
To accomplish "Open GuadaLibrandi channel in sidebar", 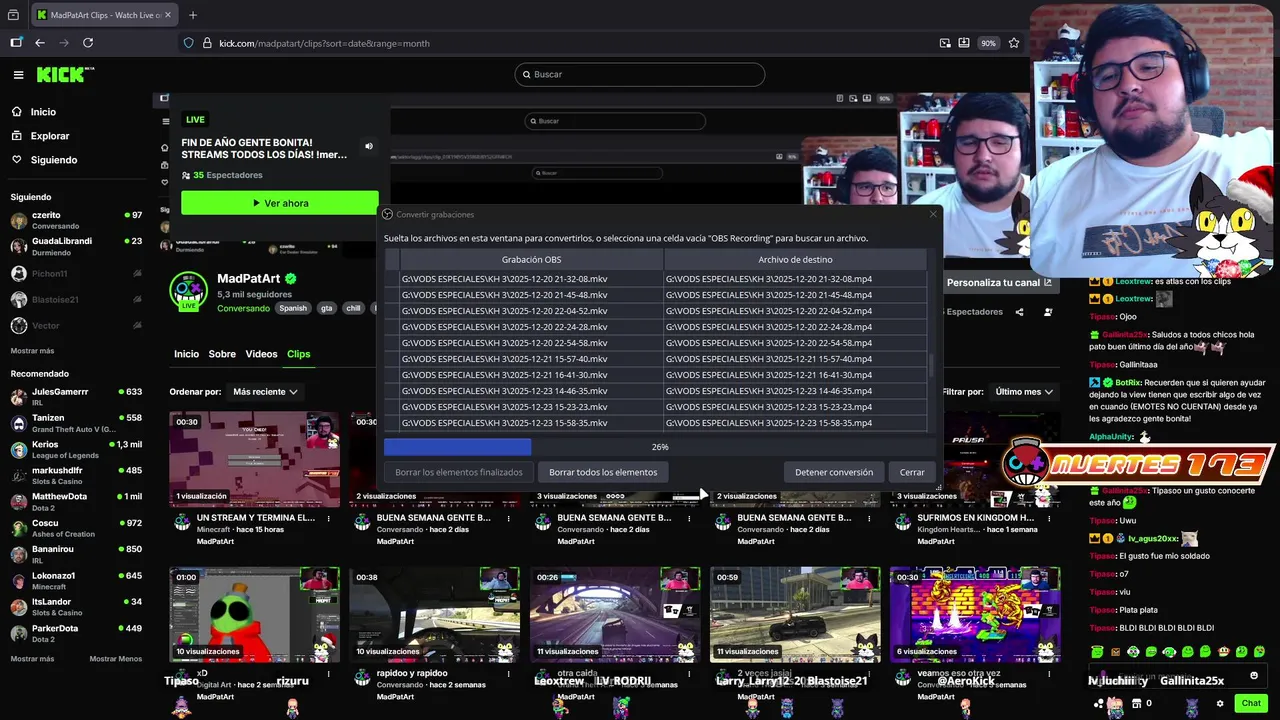I will [76, 246].
